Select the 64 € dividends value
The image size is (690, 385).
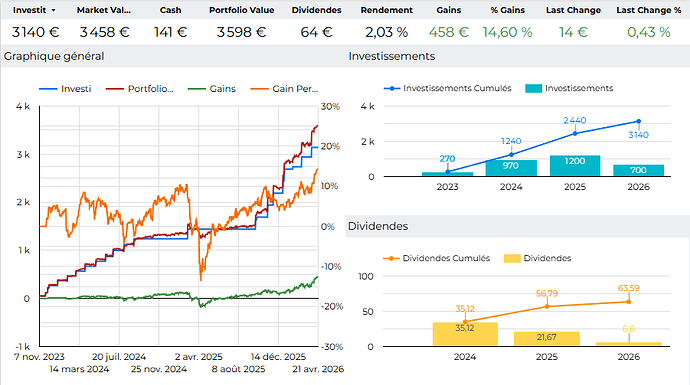316,32
